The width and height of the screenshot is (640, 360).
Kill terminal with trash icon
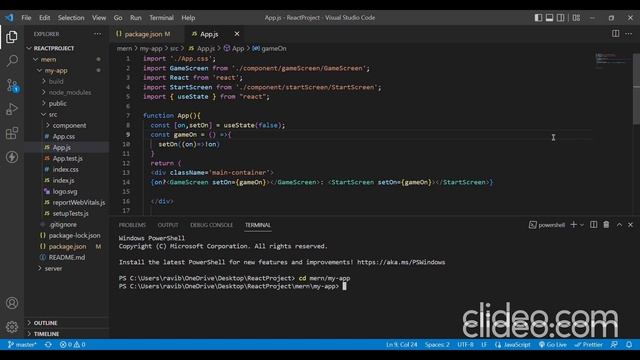[x=606, y=225]
